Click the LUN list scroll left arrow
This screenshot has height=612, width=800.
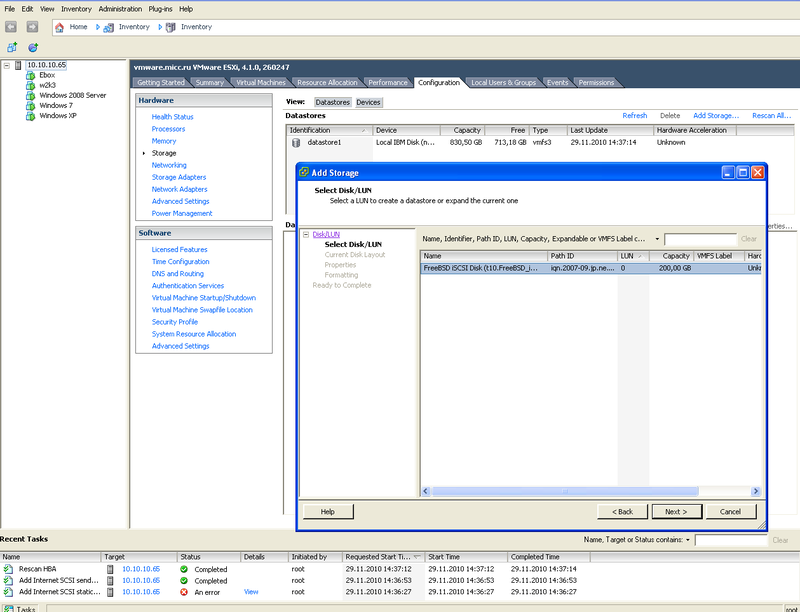point(427,491)
